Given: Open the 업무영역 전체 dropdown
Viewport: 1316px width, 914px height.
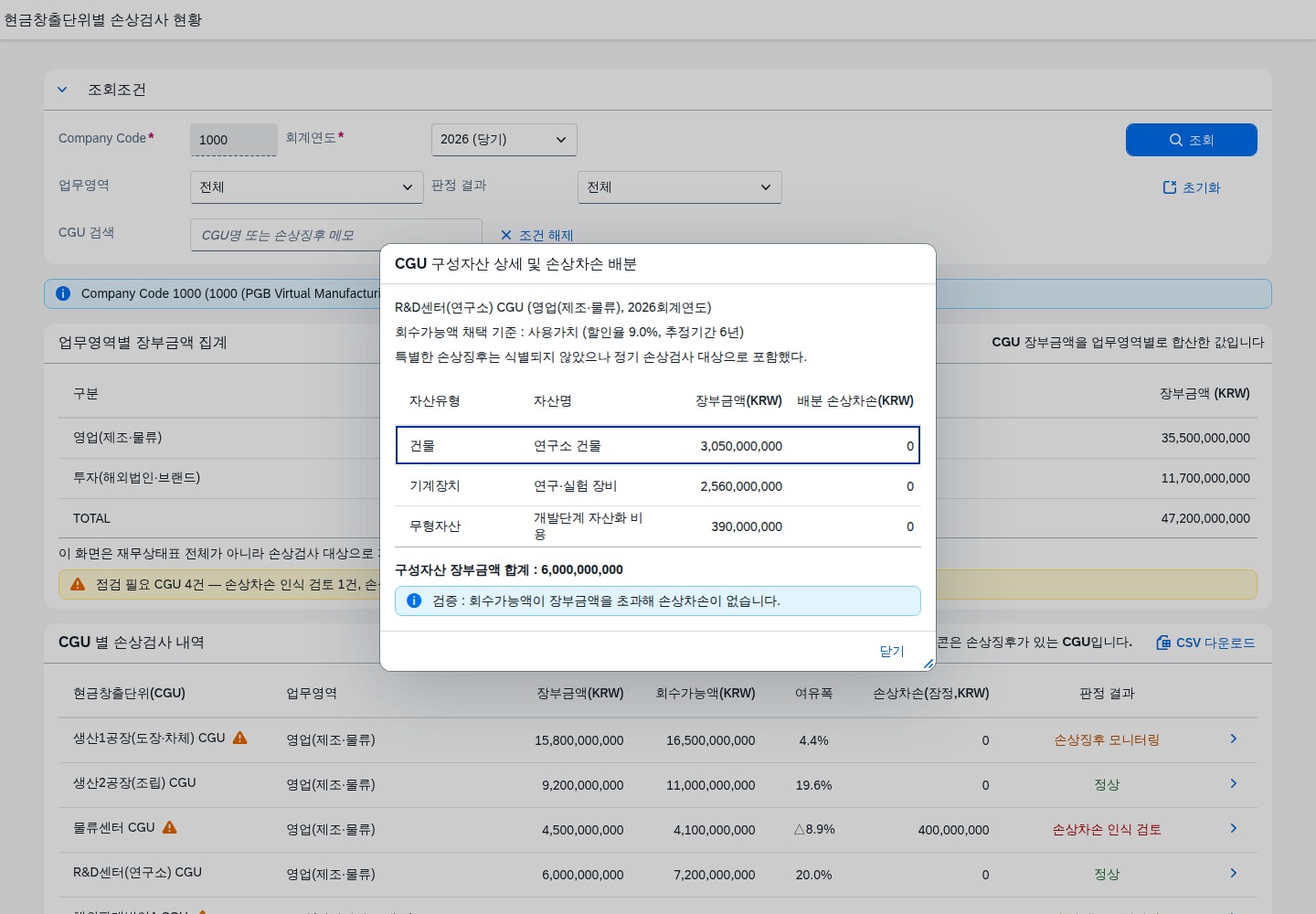Looking at the screenshot, I should coord(306,187).
